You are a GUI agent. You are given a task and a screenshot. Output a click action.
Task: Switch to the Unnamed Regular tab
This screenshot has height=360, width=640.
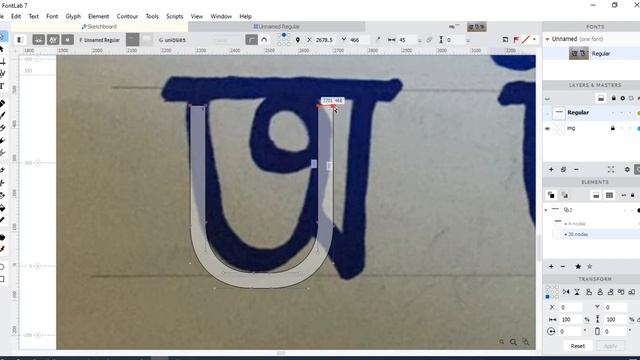tap(276, 27)
